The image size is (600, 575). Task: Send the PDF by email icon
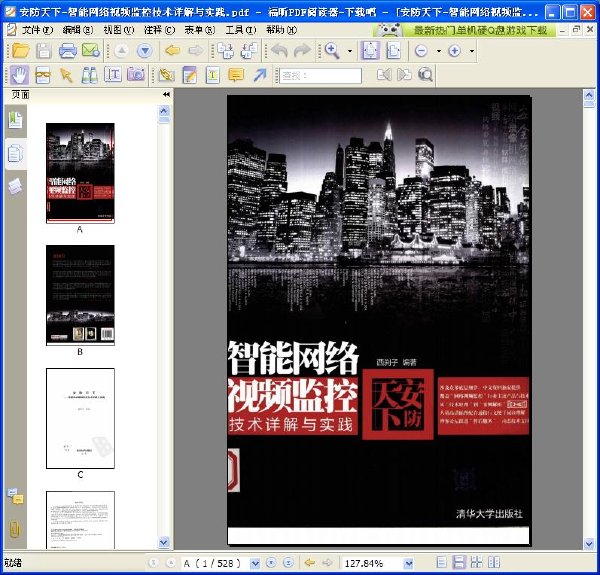pos(91,50)
